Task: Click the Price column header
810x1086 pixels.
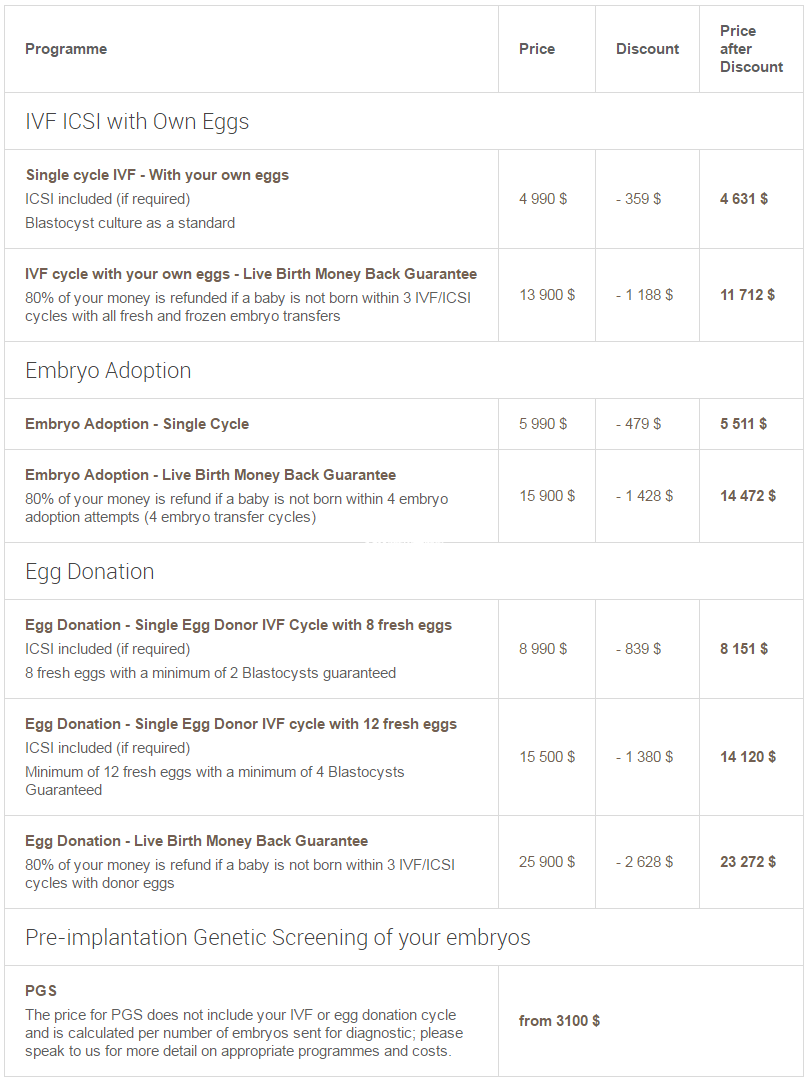Action: 537,49
